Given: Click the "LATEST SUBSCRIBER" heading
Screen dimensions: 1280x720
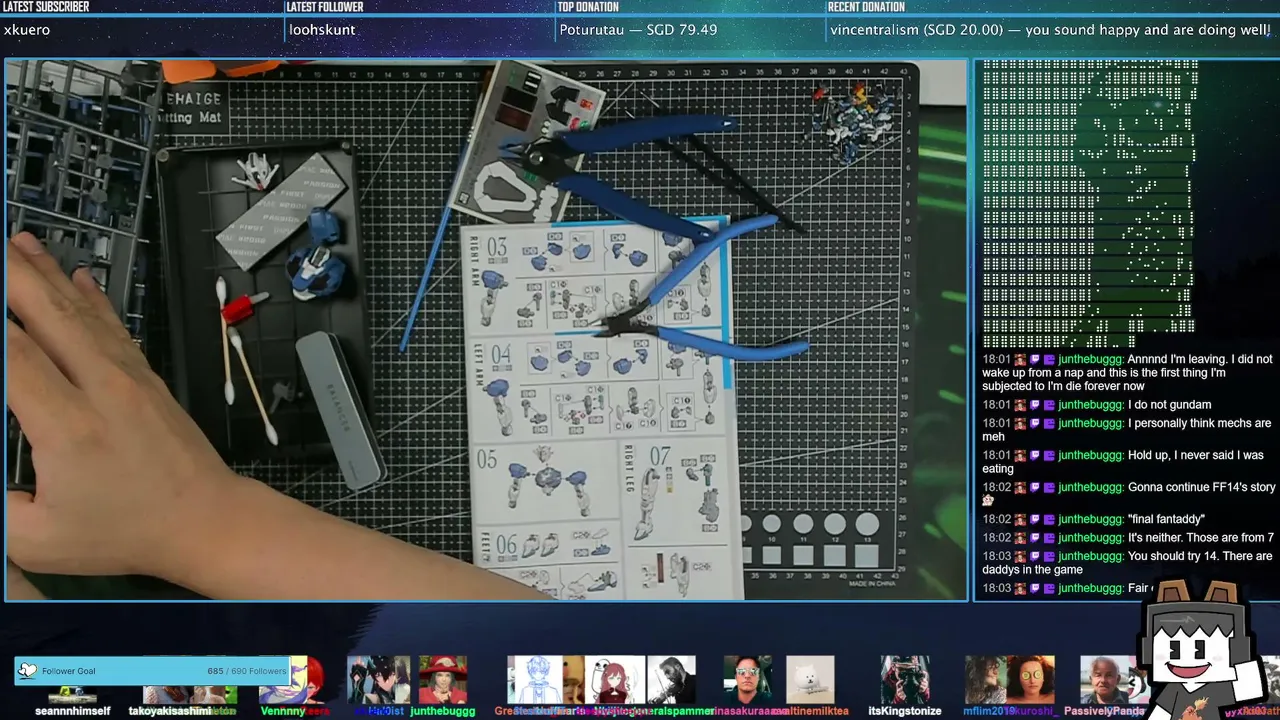Looking at the screenshot, I should (x=46, y=7).
